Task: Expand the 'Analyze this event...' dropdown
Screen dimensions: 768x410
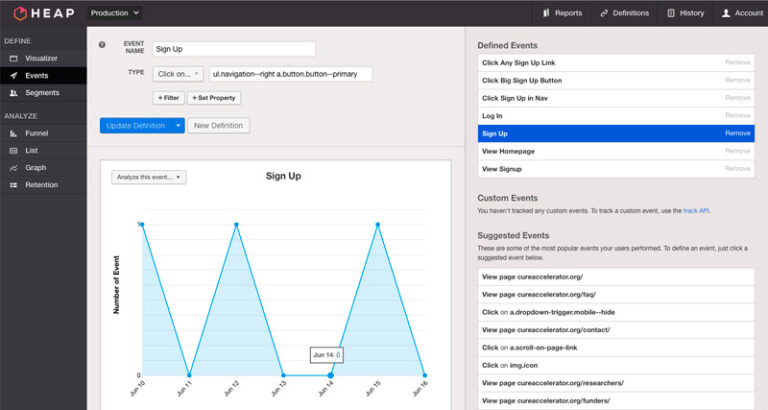Action: click(148, 177)
